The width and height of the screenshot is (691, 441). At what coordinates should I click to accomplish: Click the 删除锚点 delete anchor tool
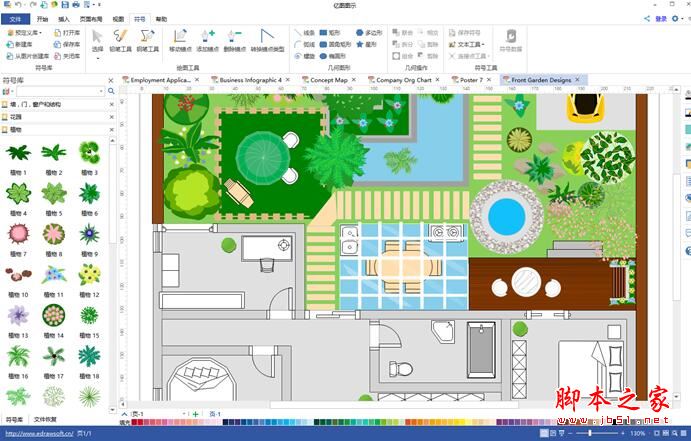pyautogui.click(x=235, y=41)
